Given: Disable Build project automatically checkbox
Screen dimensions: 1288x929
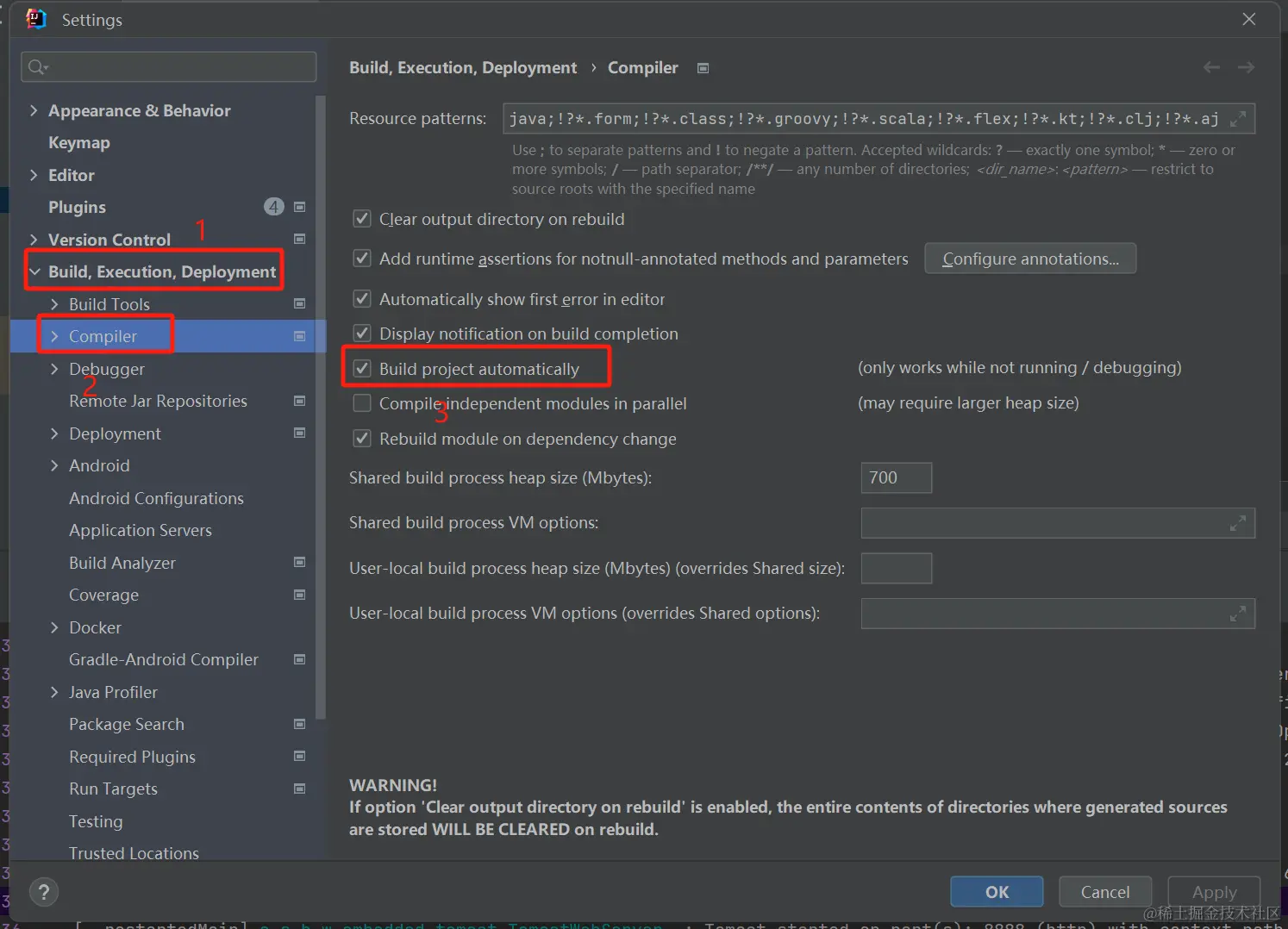Looking at the screenshot, I should point(362,369).
